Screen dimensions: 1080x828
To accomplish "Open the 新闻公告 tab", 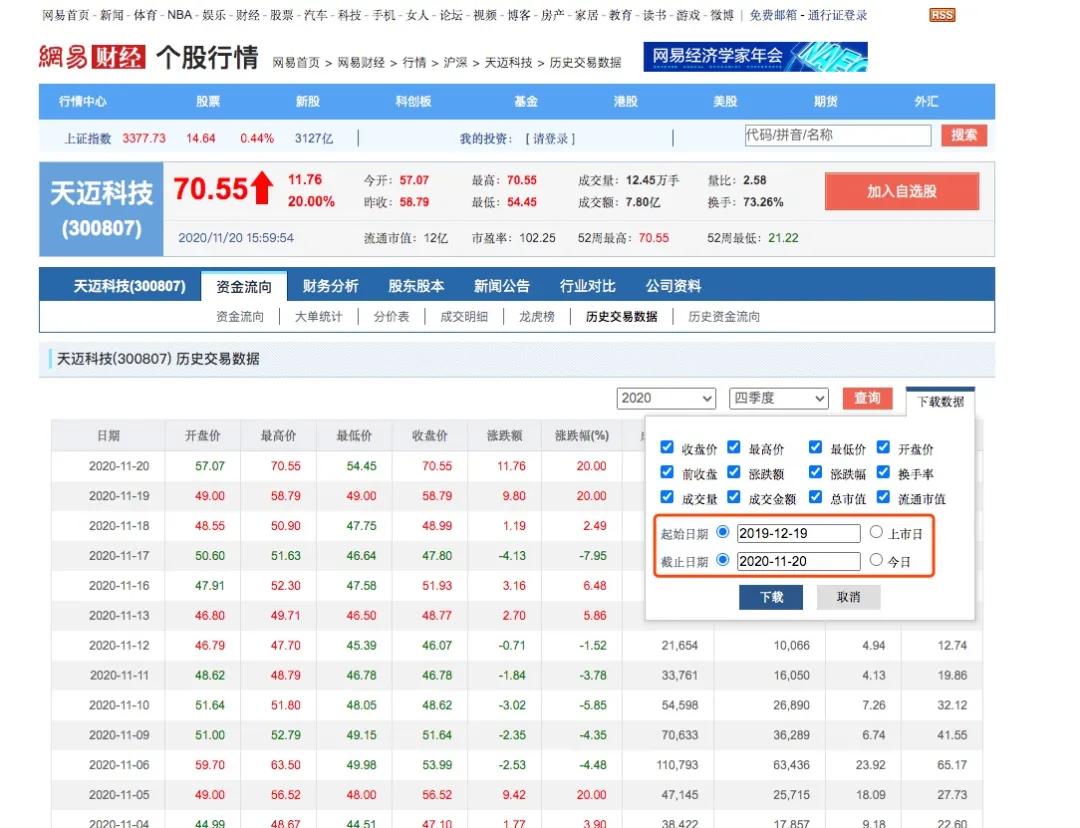I will click(501, 286).
